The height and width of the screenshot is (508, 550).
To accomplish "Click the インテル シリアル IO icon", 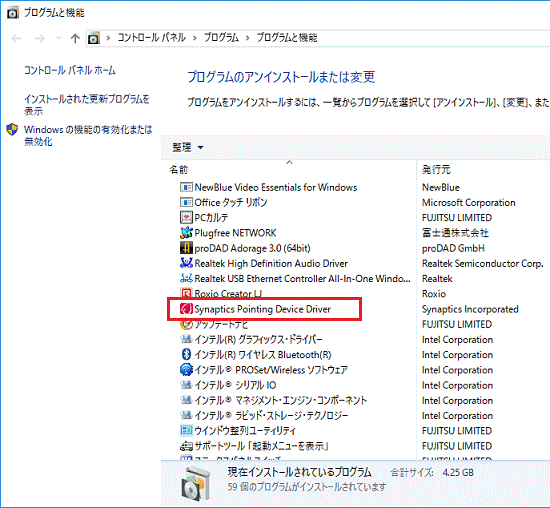I will (186, 385).
